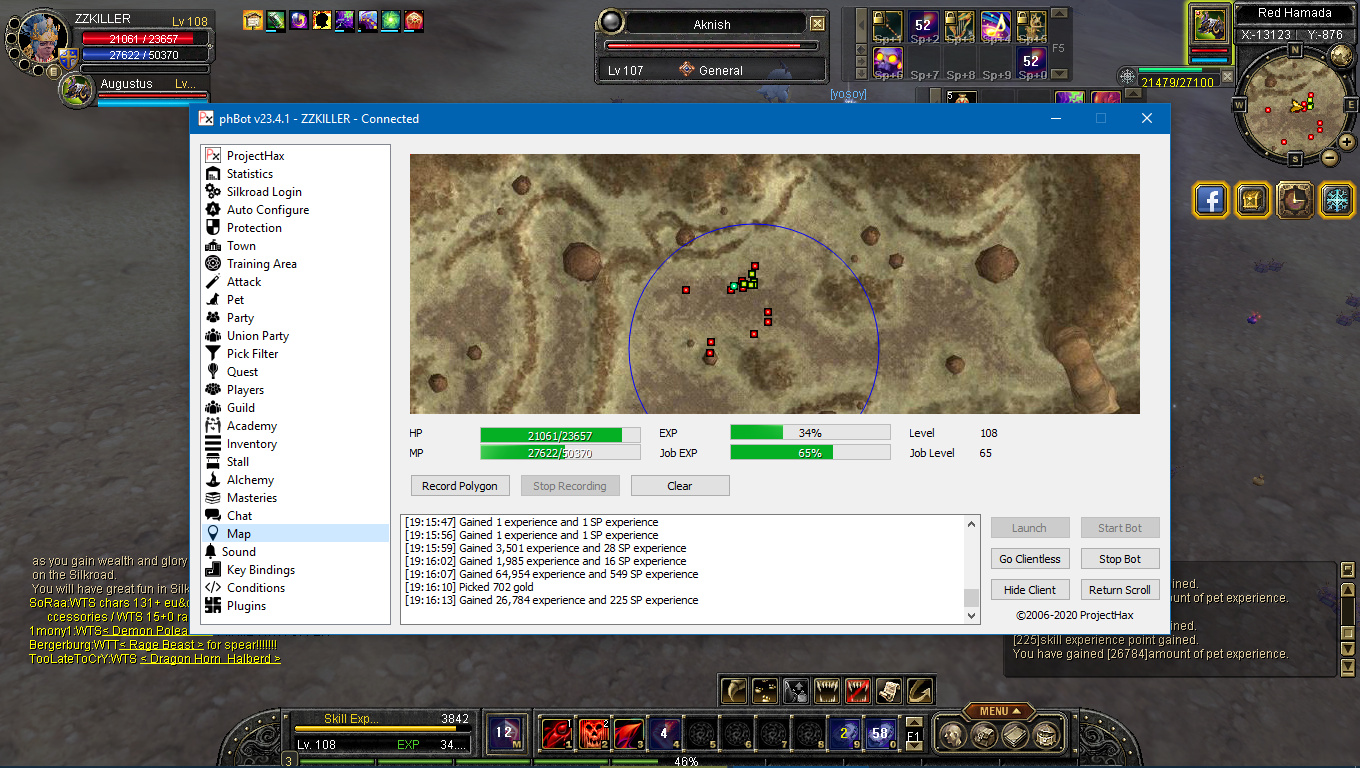Zoom in the minimap with plus button

click(x=1345, y=140)
